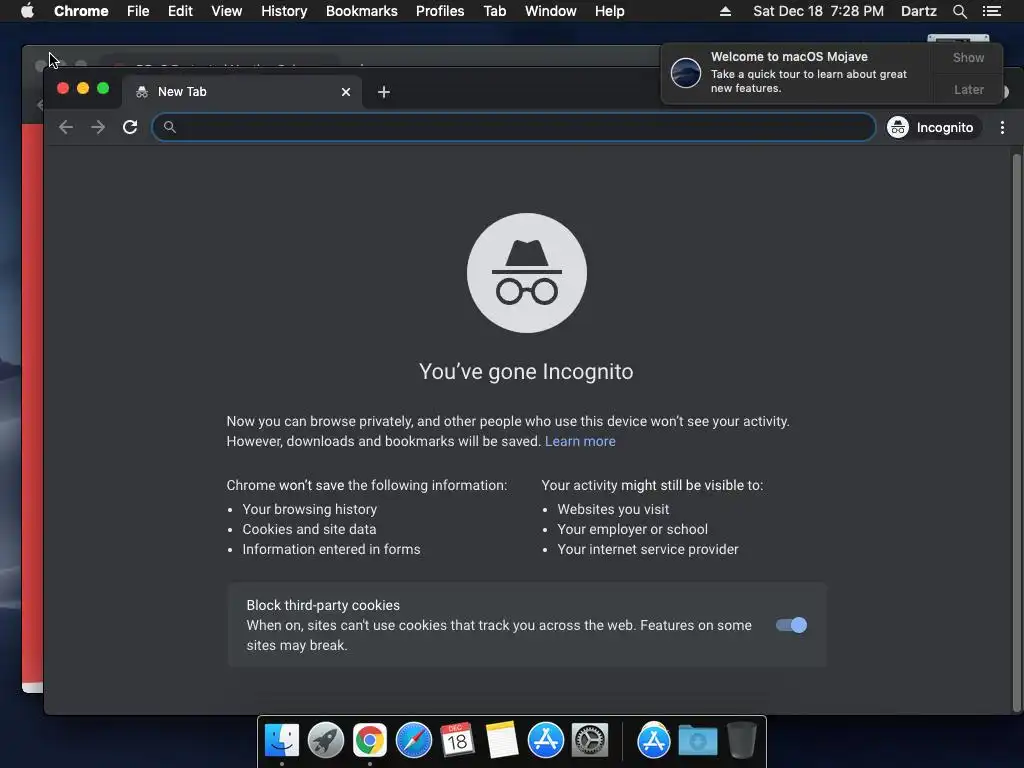Toggle Block third-party cookies switch
This screenshot has width=1024, height=768.
pyautogui.click(x=791, y=625)
